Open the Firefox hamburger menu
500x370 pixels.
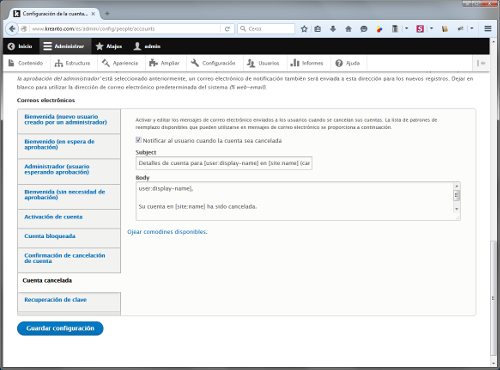tap(488, 29)
